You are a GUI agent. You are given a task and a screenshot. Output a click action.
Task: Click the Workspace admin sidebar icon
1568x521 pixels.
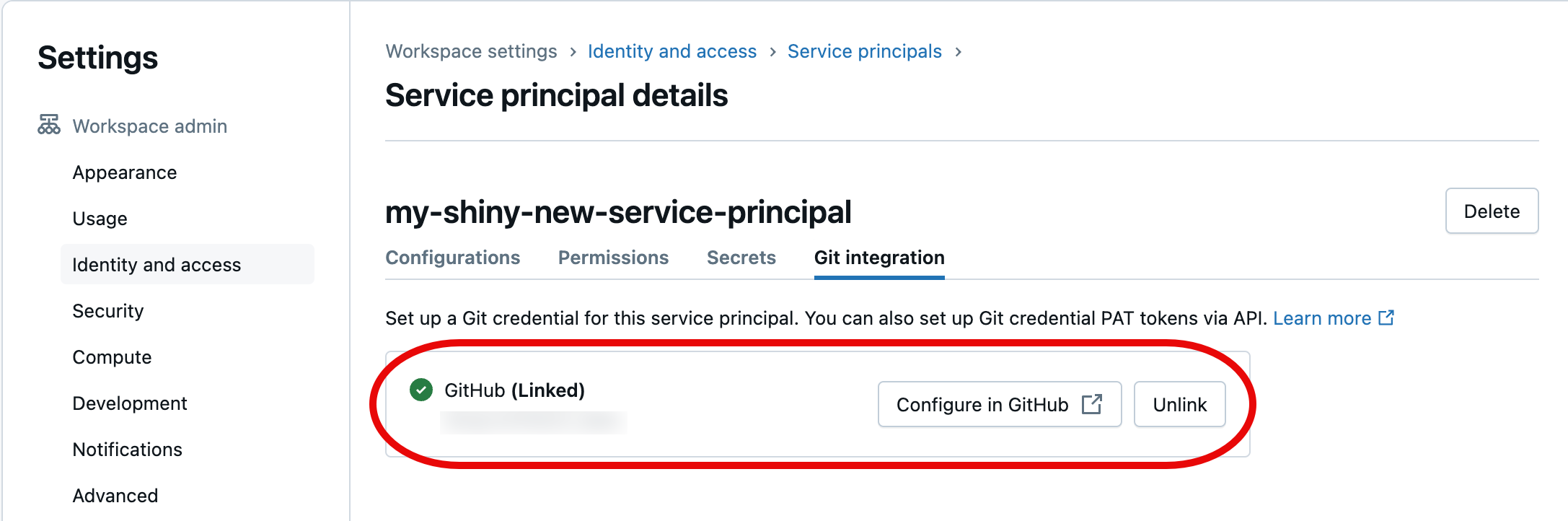pyautogui.click(x=48, y=125)
